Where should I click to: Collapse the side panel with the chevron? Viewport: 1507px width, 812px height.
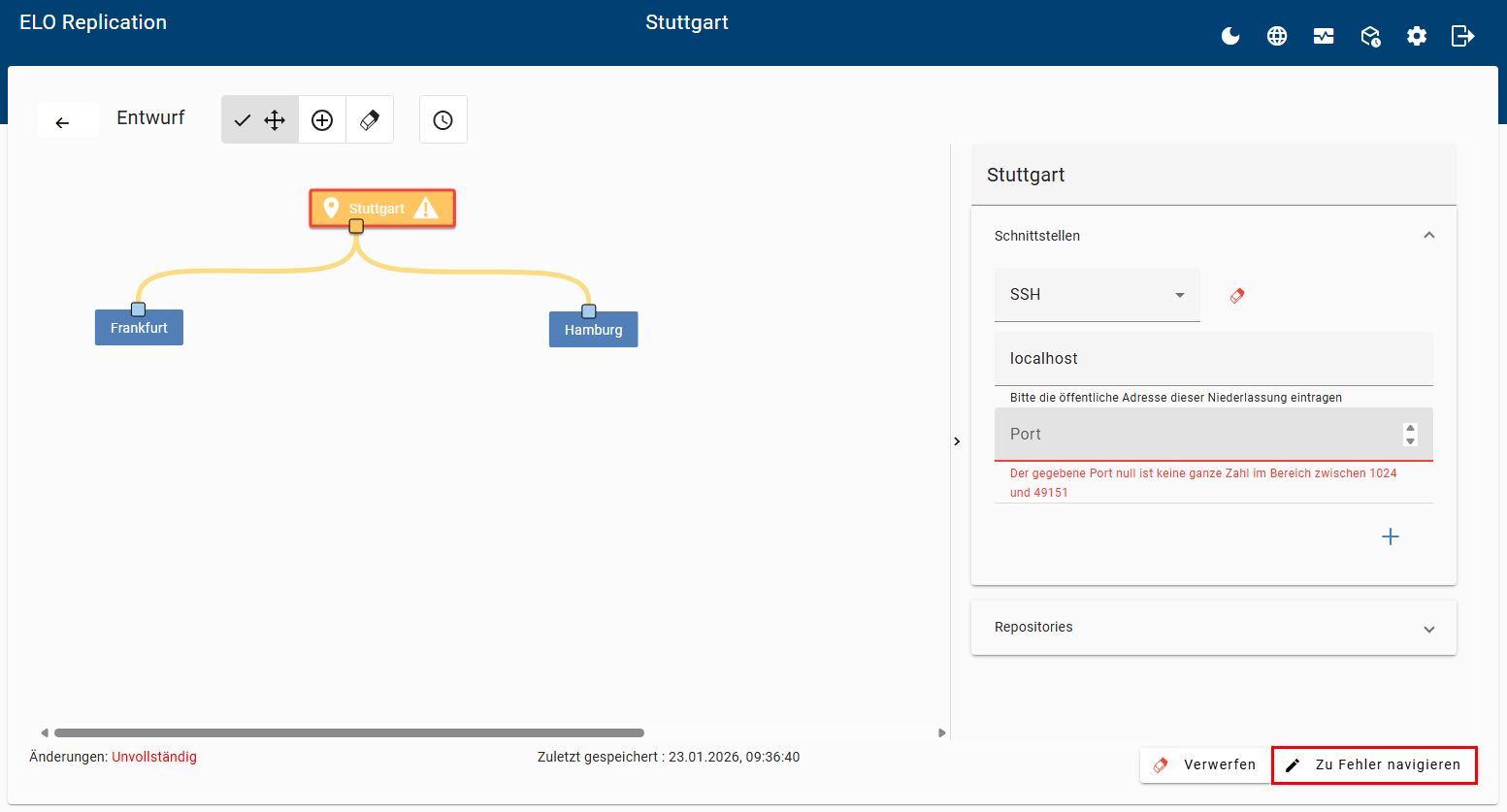click(x=957, y=441)
